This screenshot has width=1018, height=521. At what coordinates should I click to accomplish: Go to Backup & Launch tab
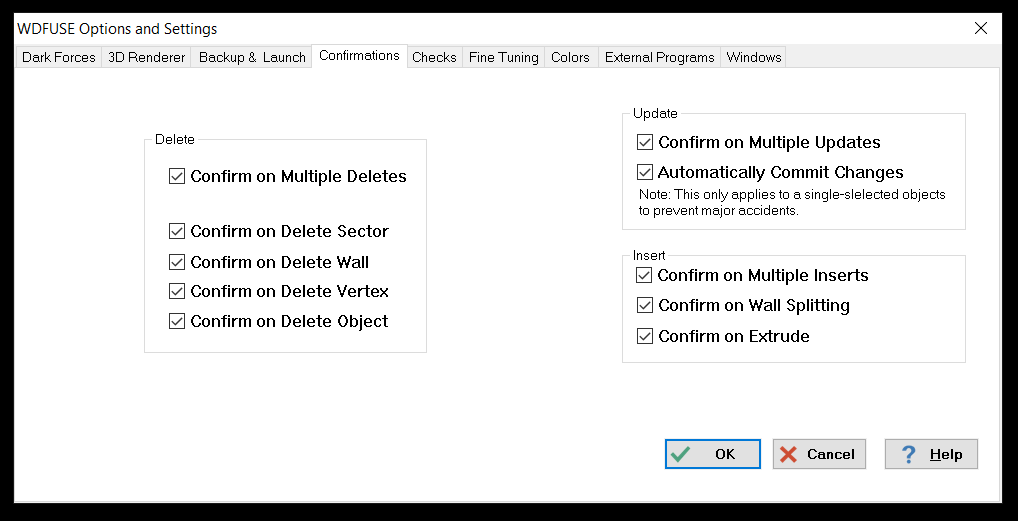pyautogui.click(x=252, y=57)
